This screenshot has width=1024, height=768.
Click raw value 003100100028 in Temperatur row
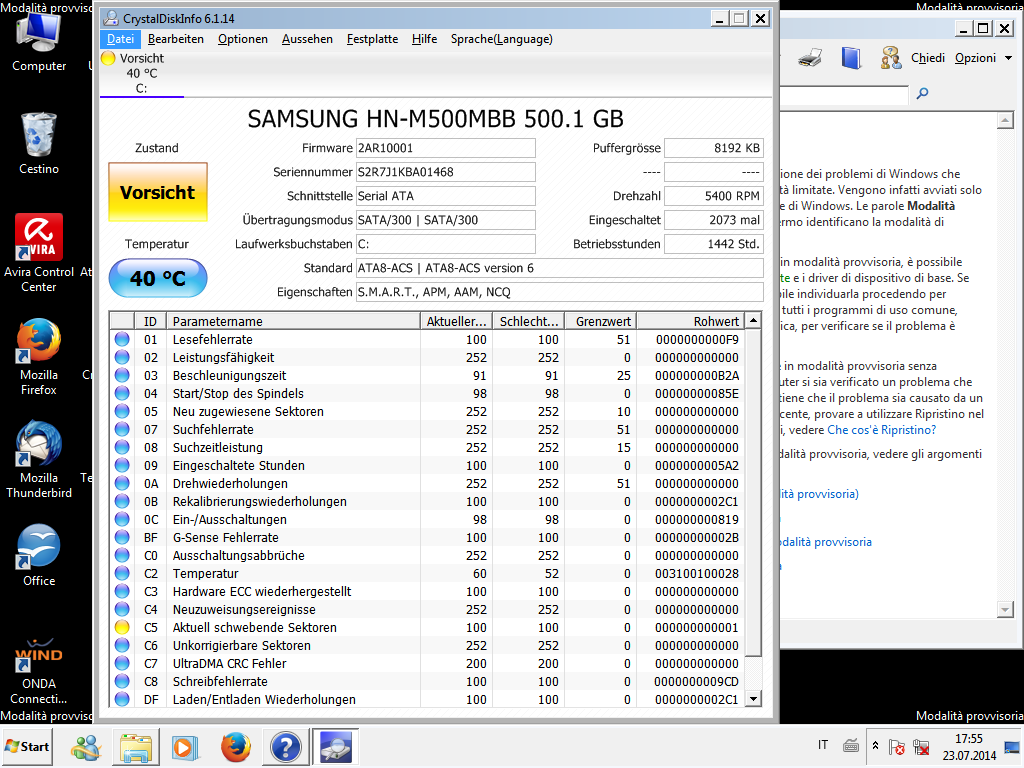coord(696,573)
